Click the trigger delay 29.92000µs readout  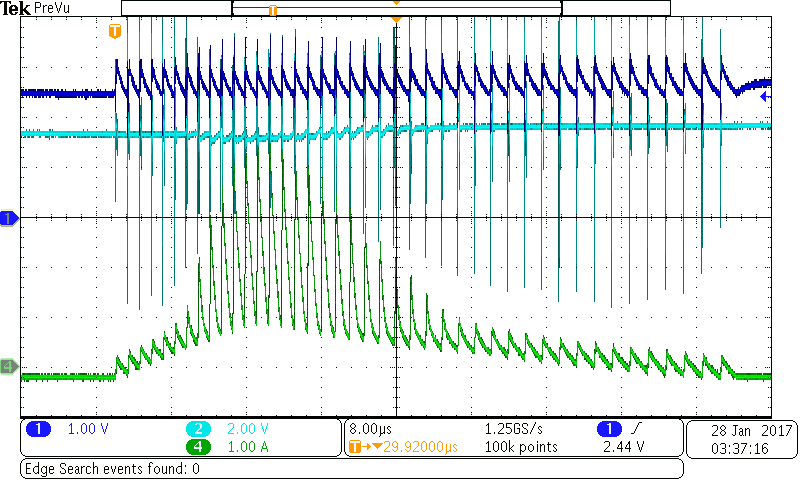pyautogui.click(x=420, y=447)
